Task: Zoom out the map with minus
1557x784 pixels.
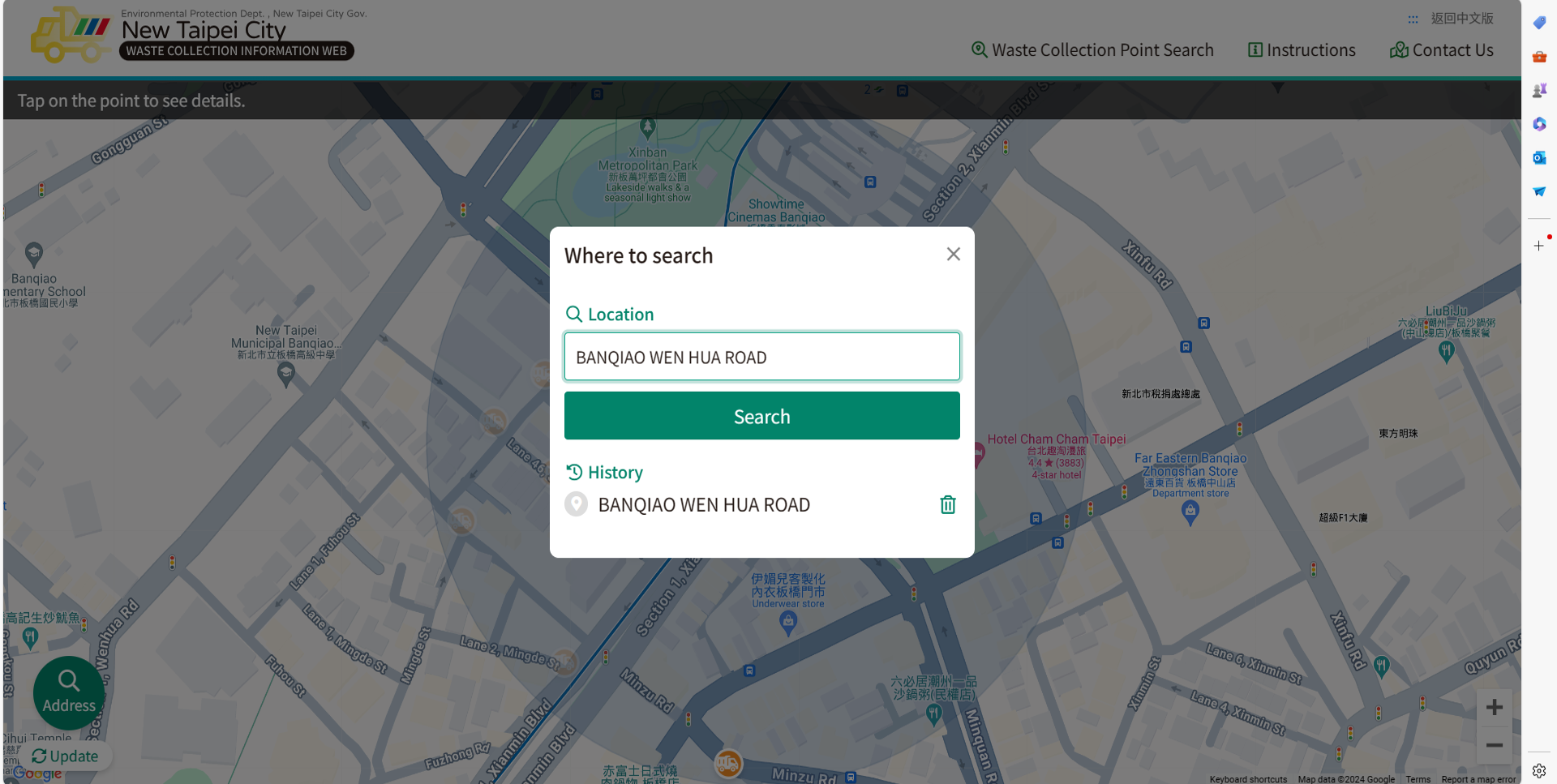Action: (x=1494, y=745)
